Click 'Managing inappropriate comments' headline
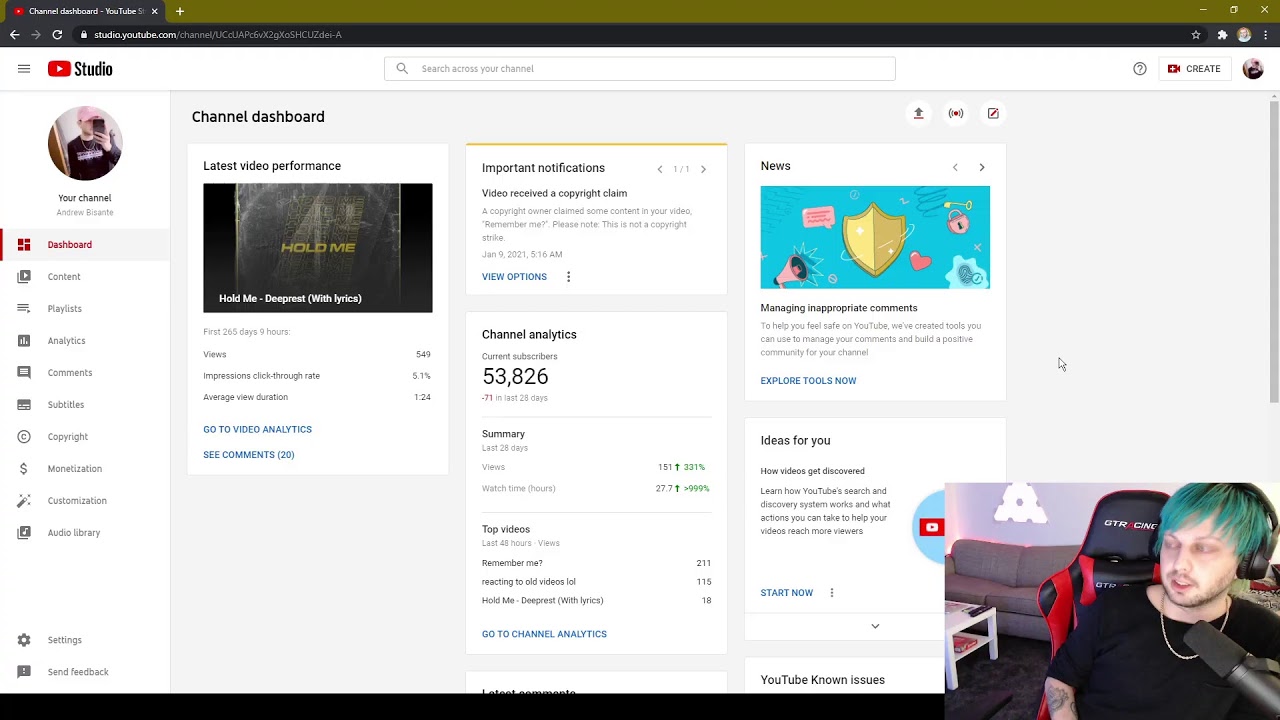 pos(838,308)
